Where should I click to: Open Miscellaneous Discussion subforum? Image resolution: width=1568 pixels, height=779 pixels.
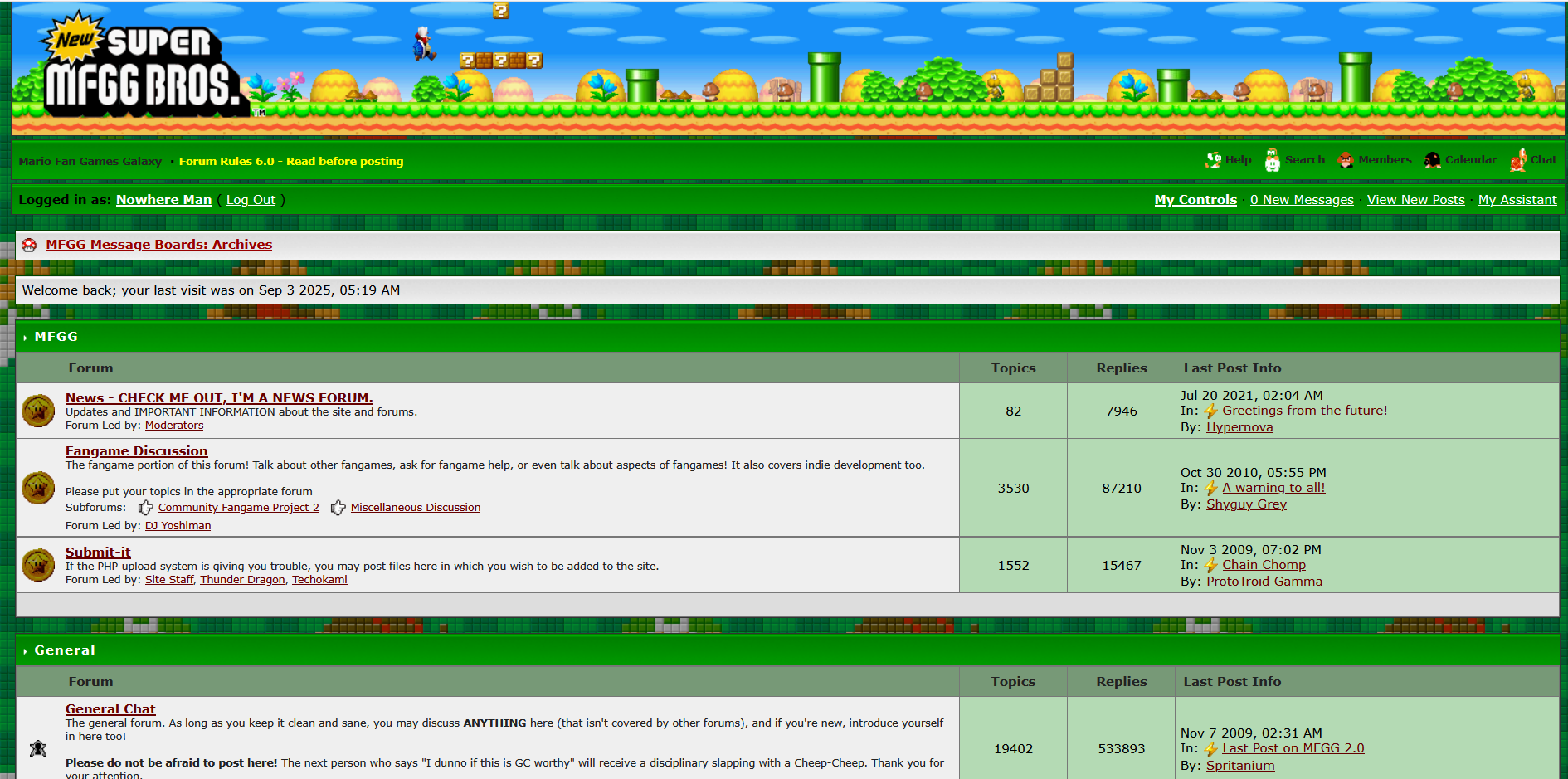416,508
